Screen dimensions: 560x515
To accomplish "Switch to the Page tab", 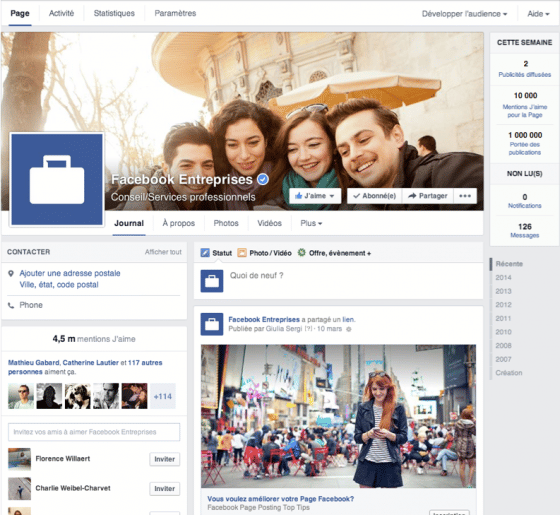I will point(20,13).
